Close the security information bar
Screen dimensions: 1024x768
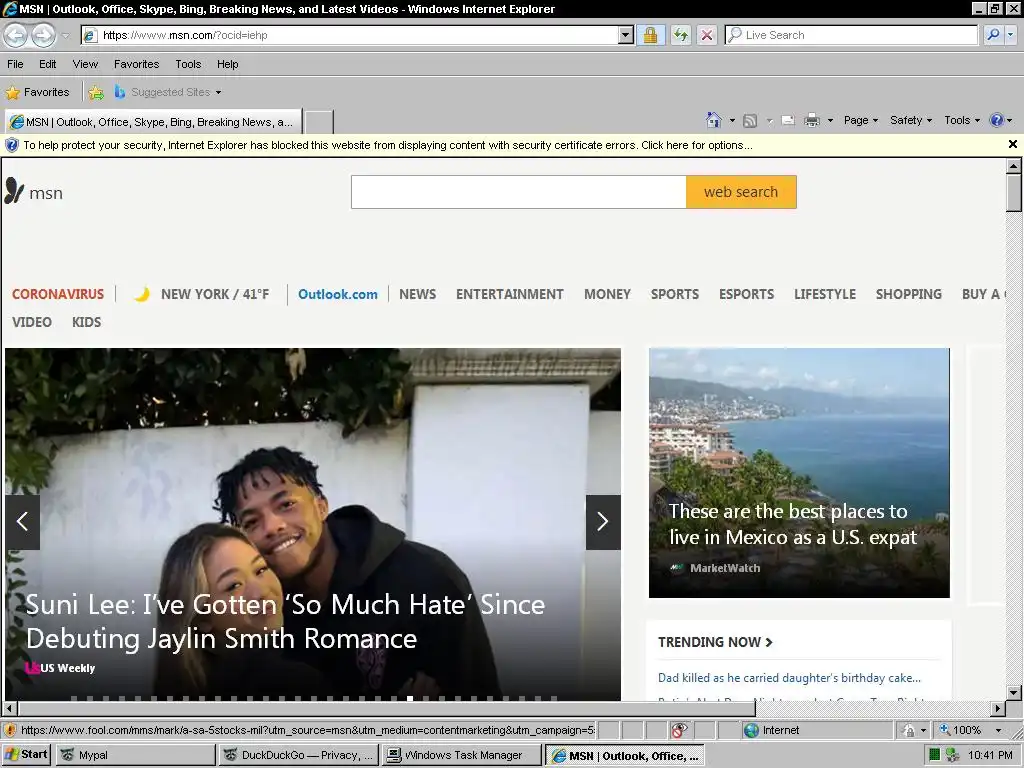click(1013, 144)
